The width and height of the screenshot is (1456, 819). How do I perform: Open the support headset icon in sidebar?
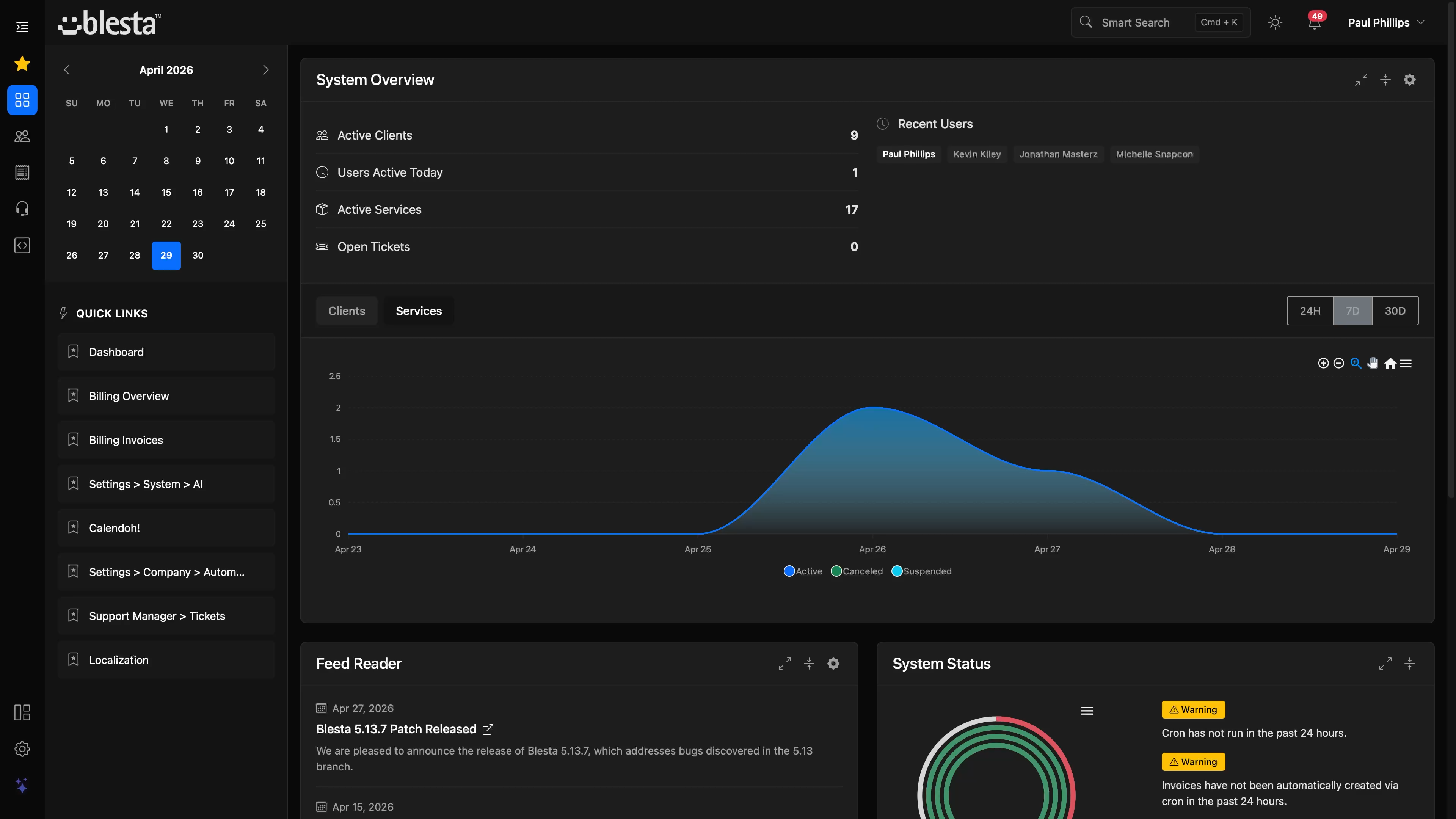click(x=22, y=209)
